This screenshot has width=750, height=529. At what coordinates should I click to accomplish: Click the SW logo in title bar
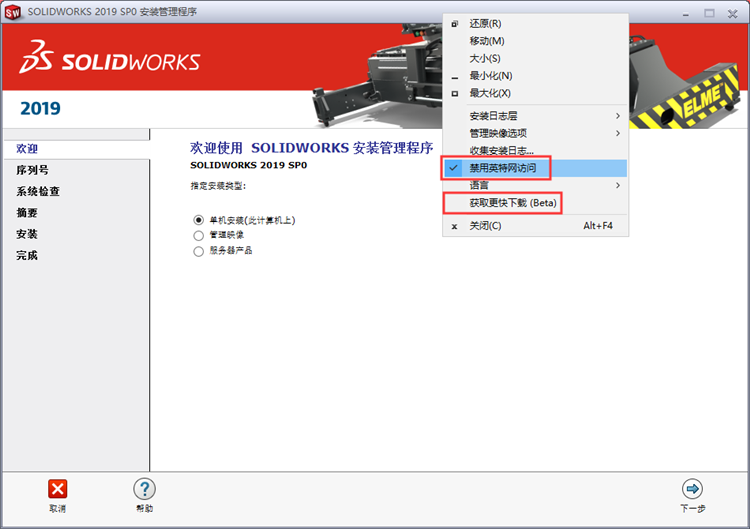tap(13, 12)
